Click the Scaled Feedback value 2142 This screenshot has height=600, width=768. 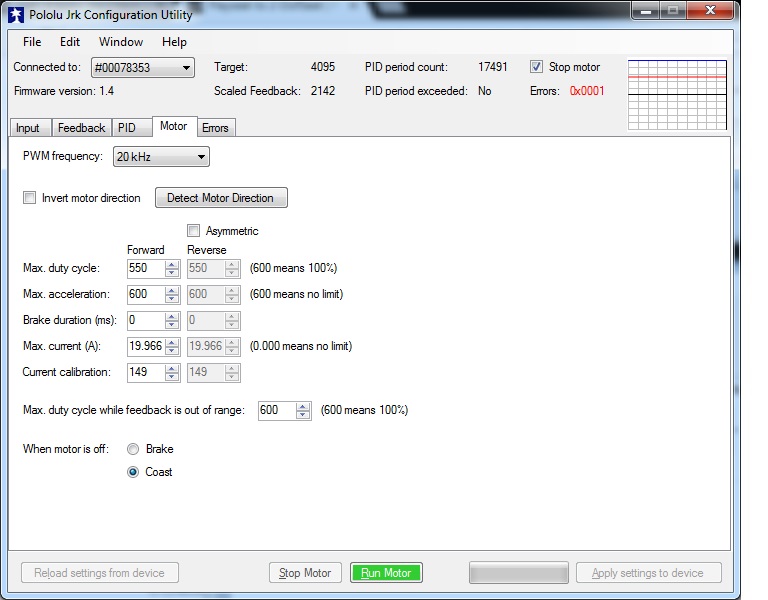[x=323, y=91]
